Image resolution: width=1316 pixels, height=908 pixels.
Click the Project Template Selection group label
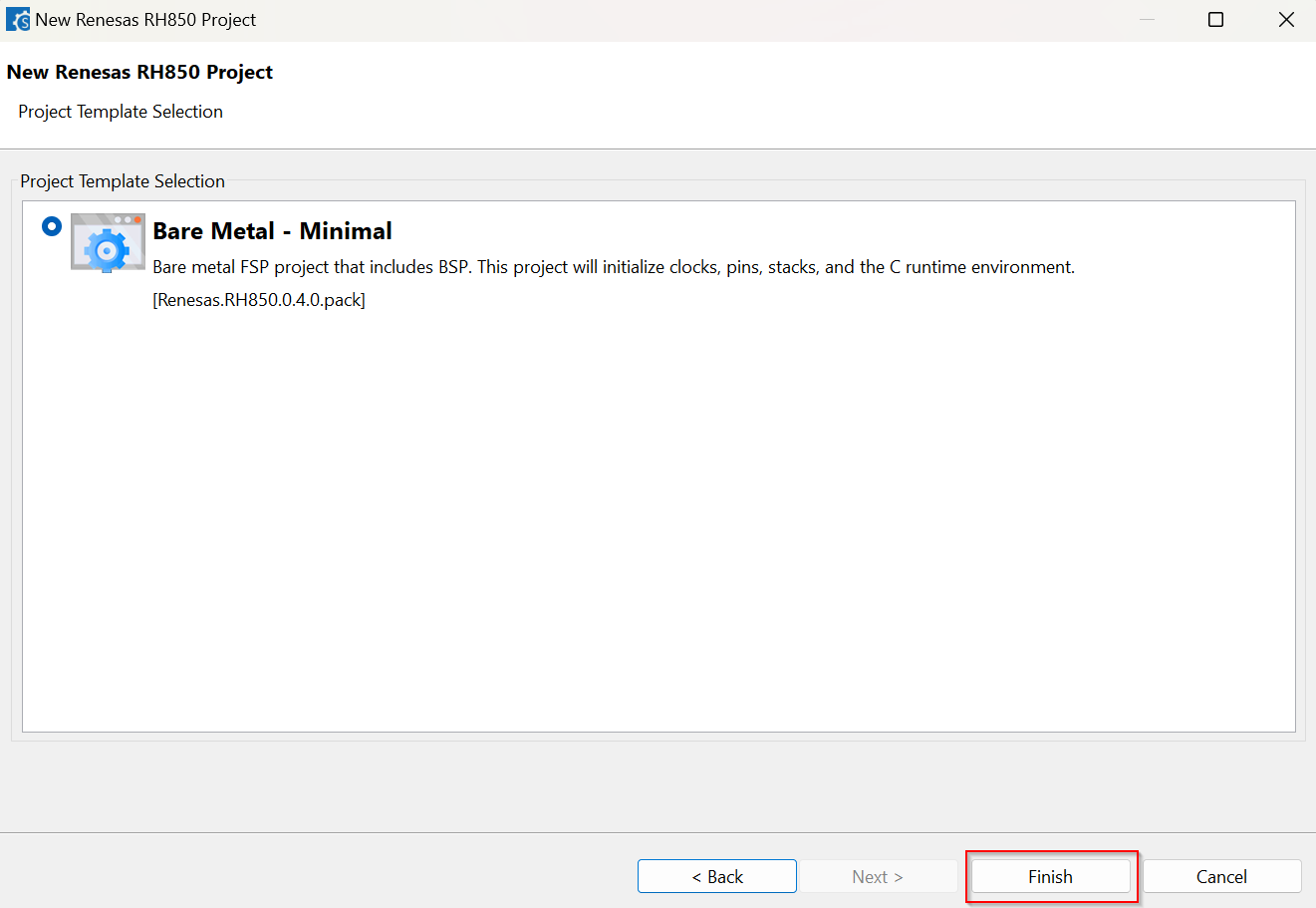[123, 181]
